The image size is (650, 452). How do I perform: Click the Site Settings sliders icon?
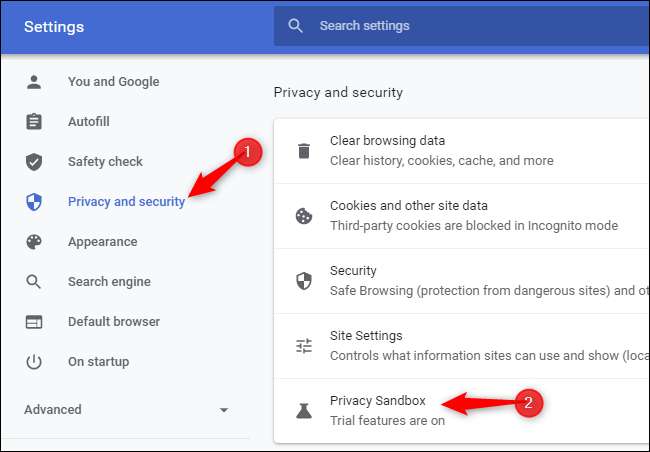(x=304, y=346)
